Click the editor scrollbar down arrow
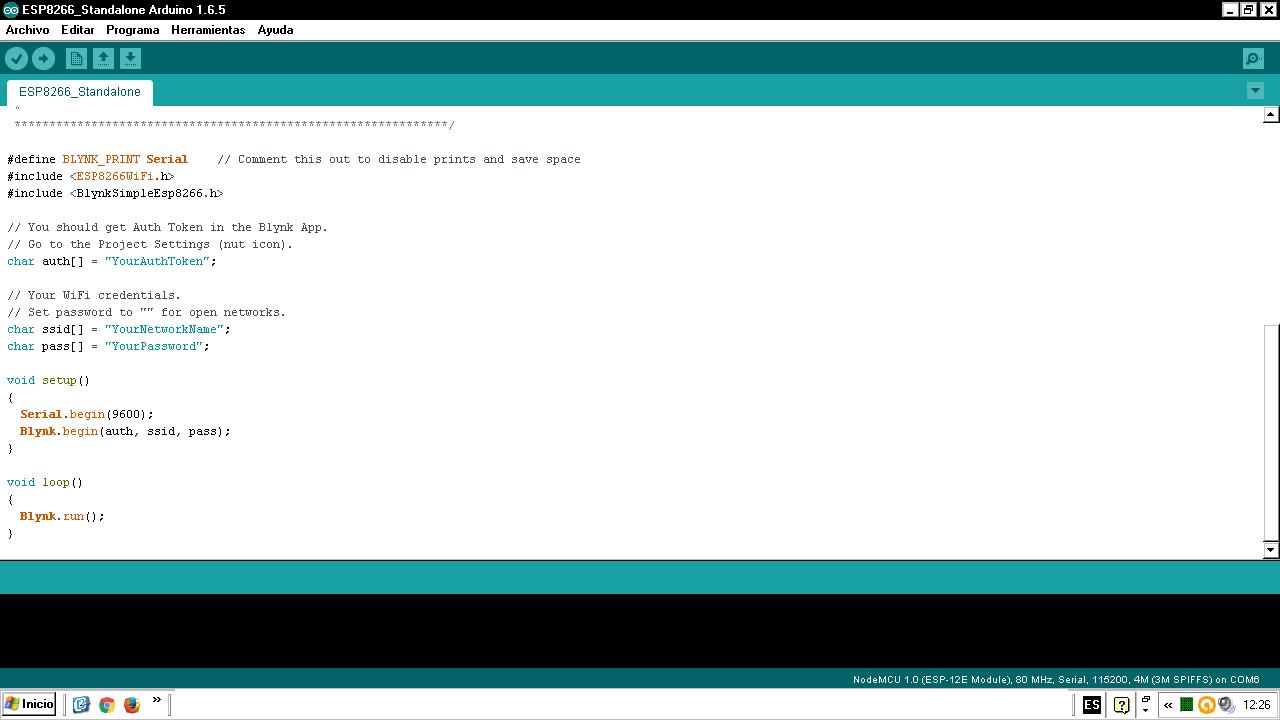Screen dimensions: 1280x720 1271,549
